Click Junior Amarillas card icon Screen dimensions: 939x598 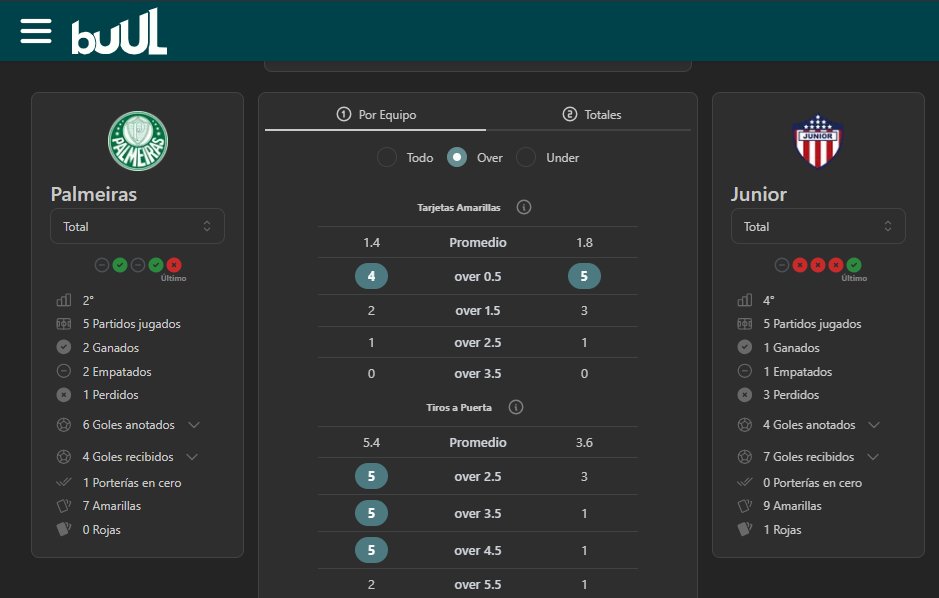[744, 506]
